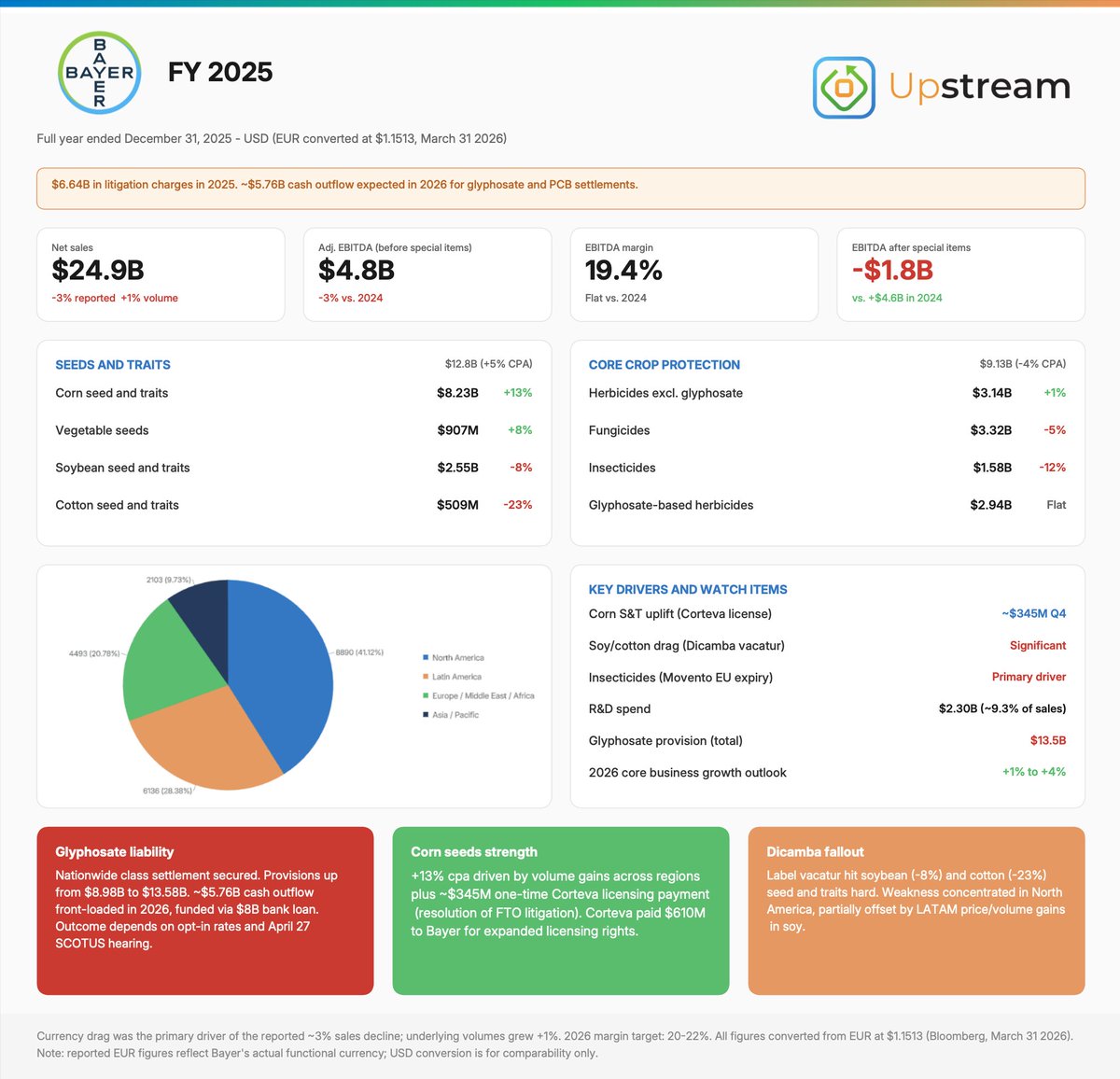1120x1079 pixels.
Task: Click the Upstream square logo icon
Action: pos(844,88)
